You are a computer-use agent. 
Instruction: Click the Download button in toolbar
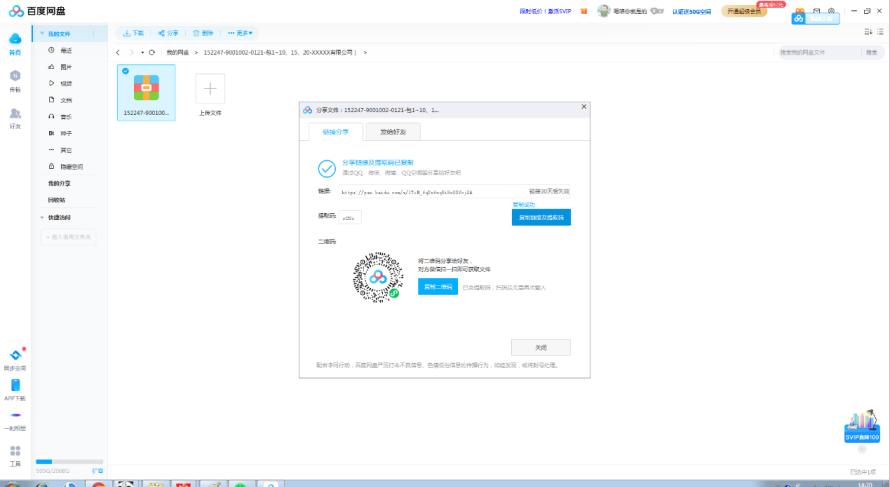pyautogui.click(x=134, y=33)
